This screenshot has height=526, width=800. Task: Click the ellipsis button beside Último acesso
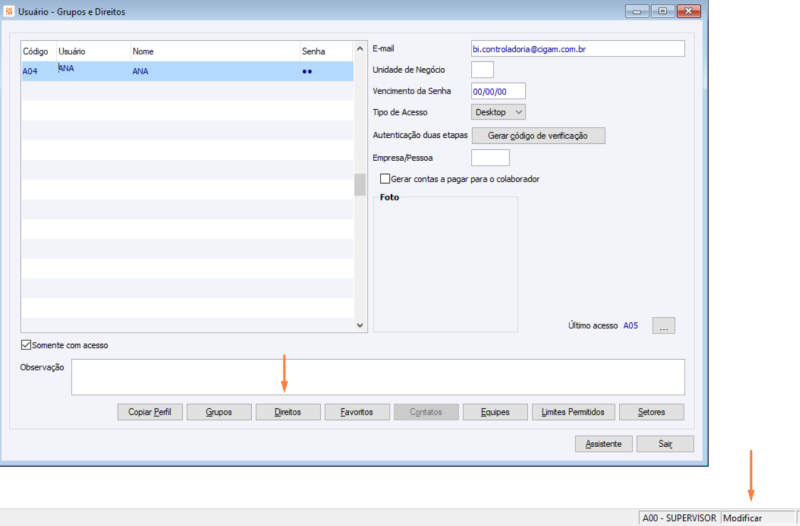[x=663, y=325]
